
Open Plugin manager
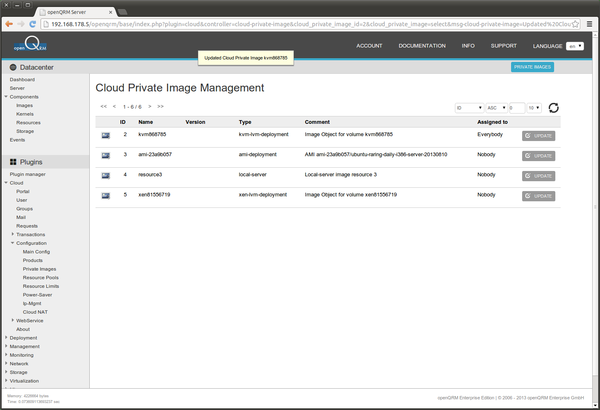point(28,174)
